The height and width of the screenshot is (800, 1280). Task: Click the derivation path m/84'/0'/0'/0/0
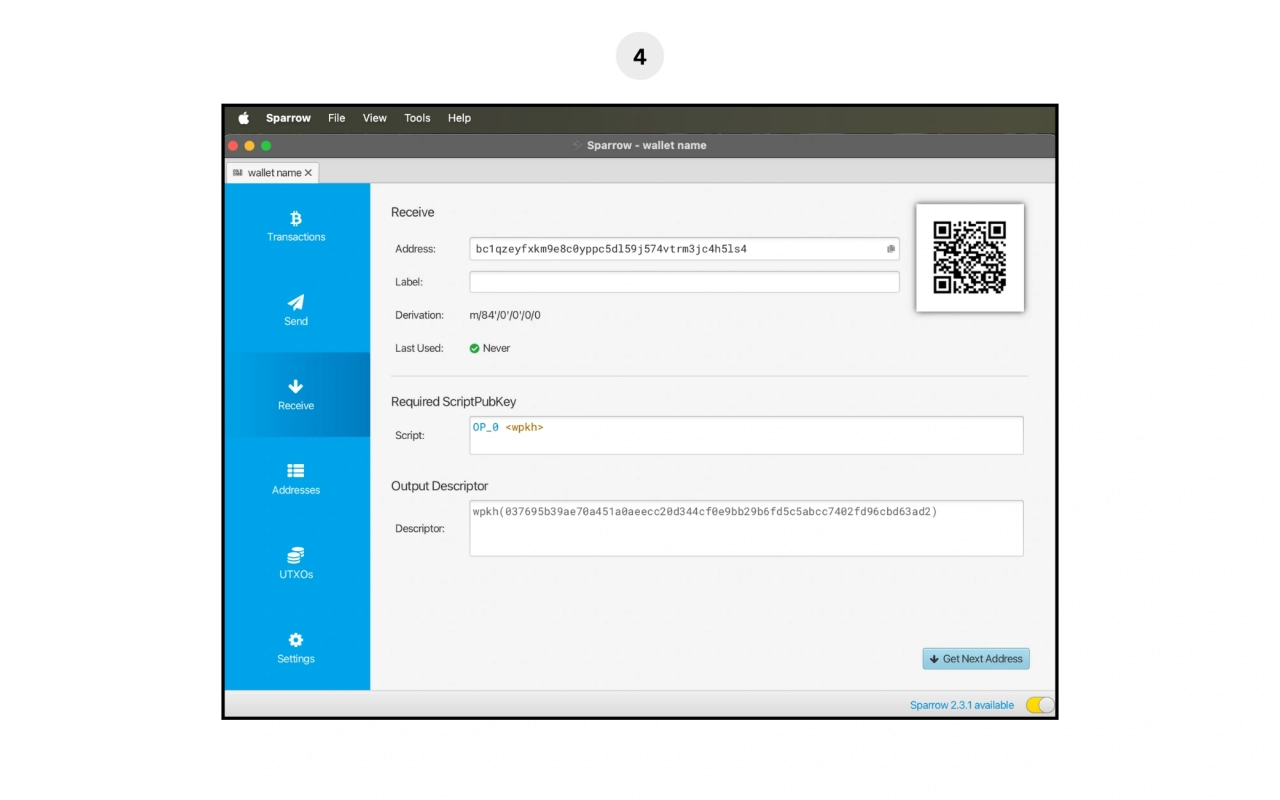505,315
